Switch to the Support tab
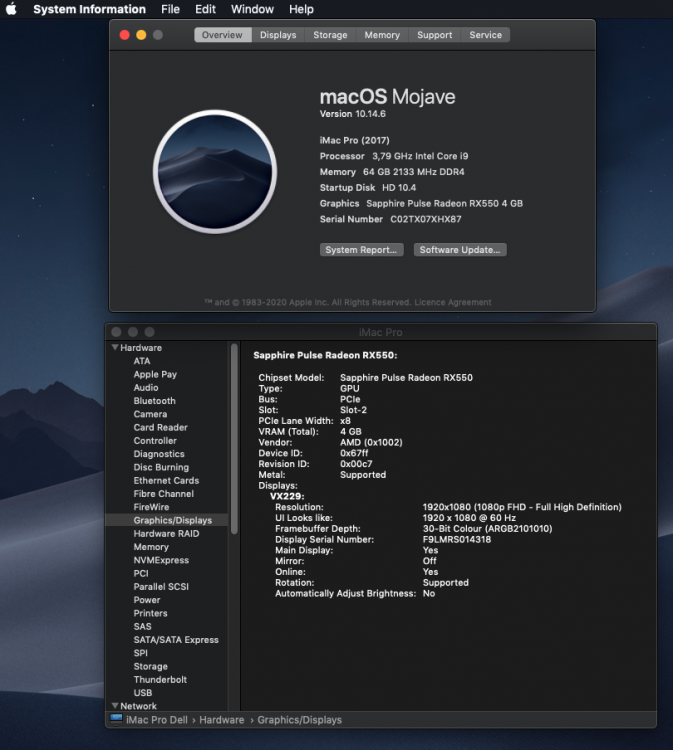The width and height of the screenshot is (673, 750). point(434,35)
